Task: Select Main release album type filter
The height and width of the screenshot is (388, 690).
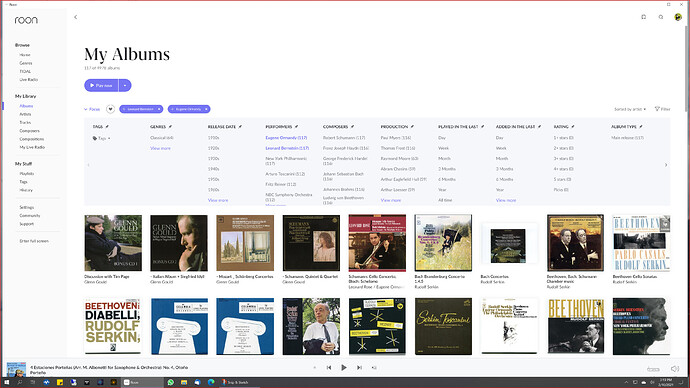Action: [628, 138]
